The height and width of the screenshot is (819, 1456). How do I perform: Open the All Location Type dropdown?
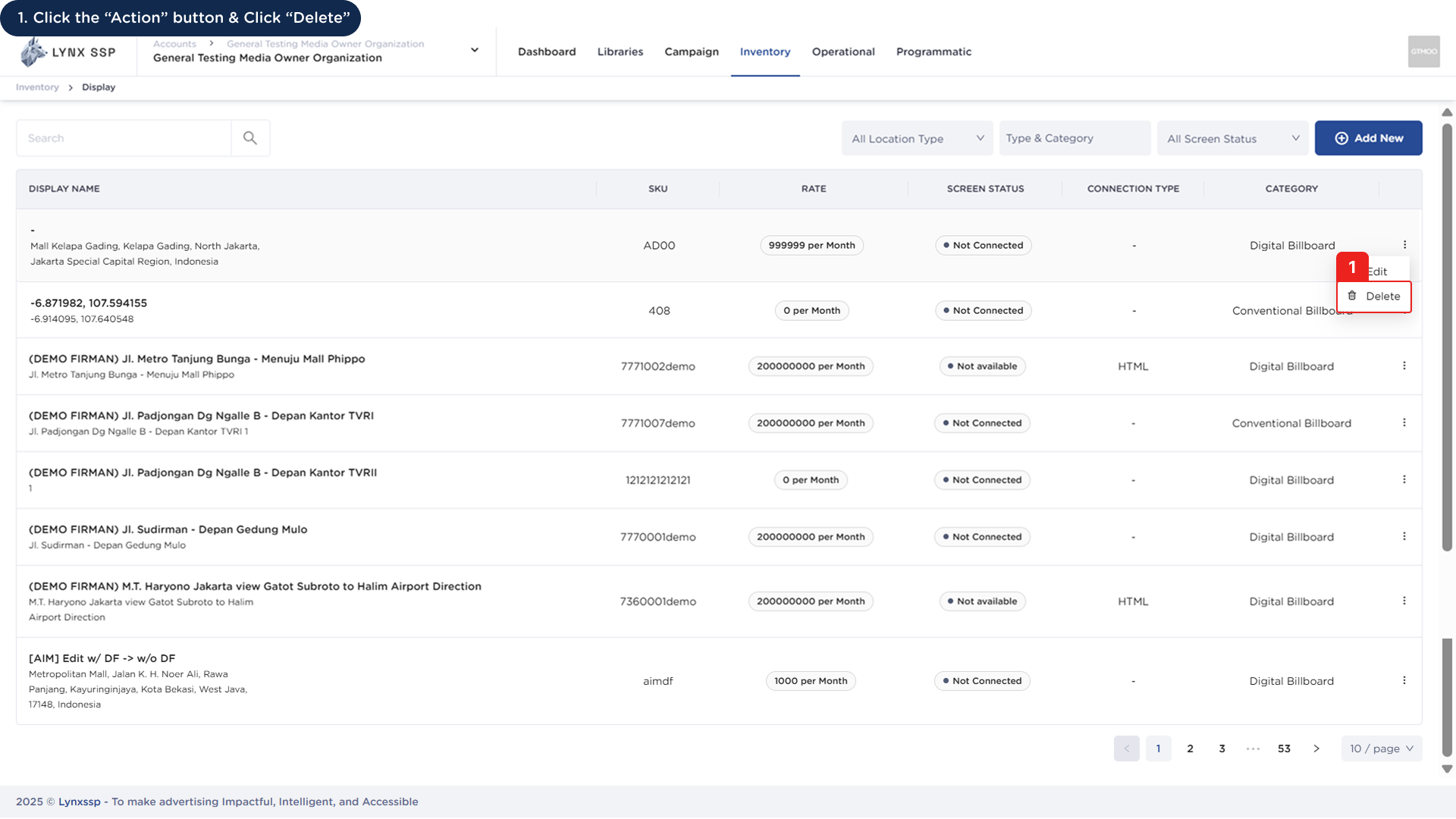click(x=917, y=138)
